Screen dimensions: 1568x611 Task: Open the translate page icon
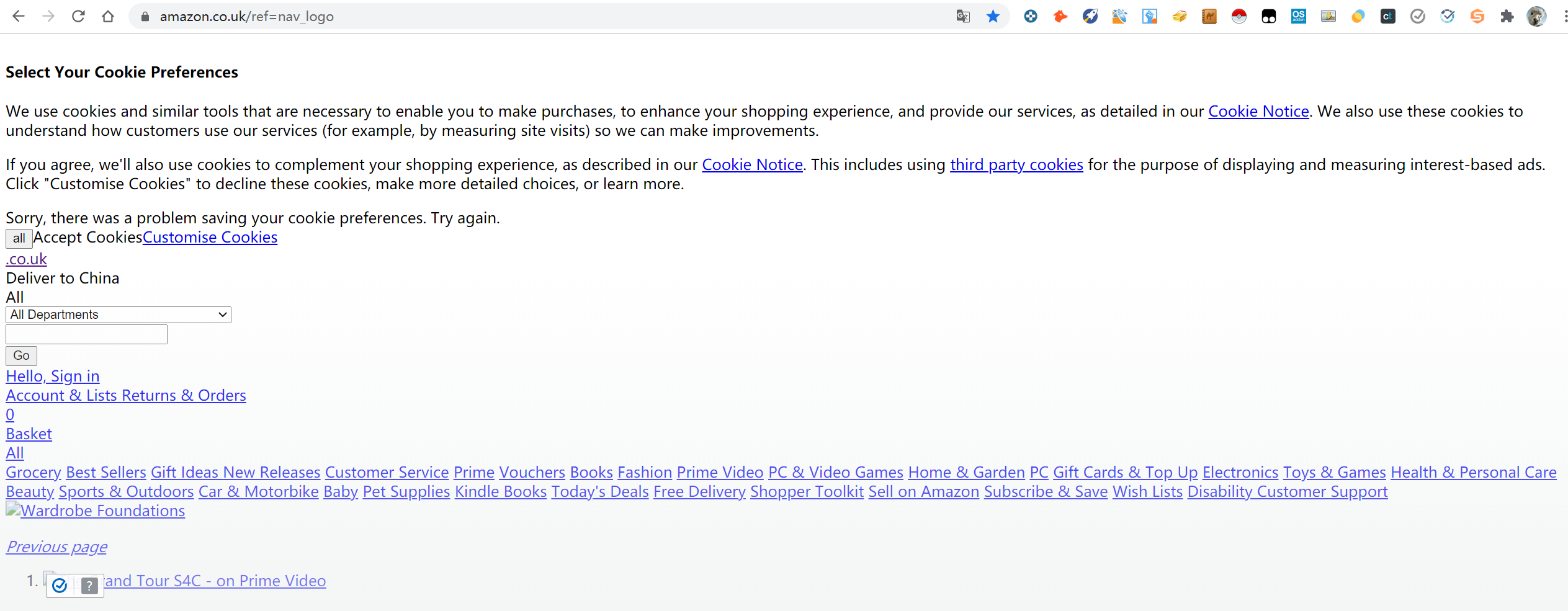pos(963,16)
